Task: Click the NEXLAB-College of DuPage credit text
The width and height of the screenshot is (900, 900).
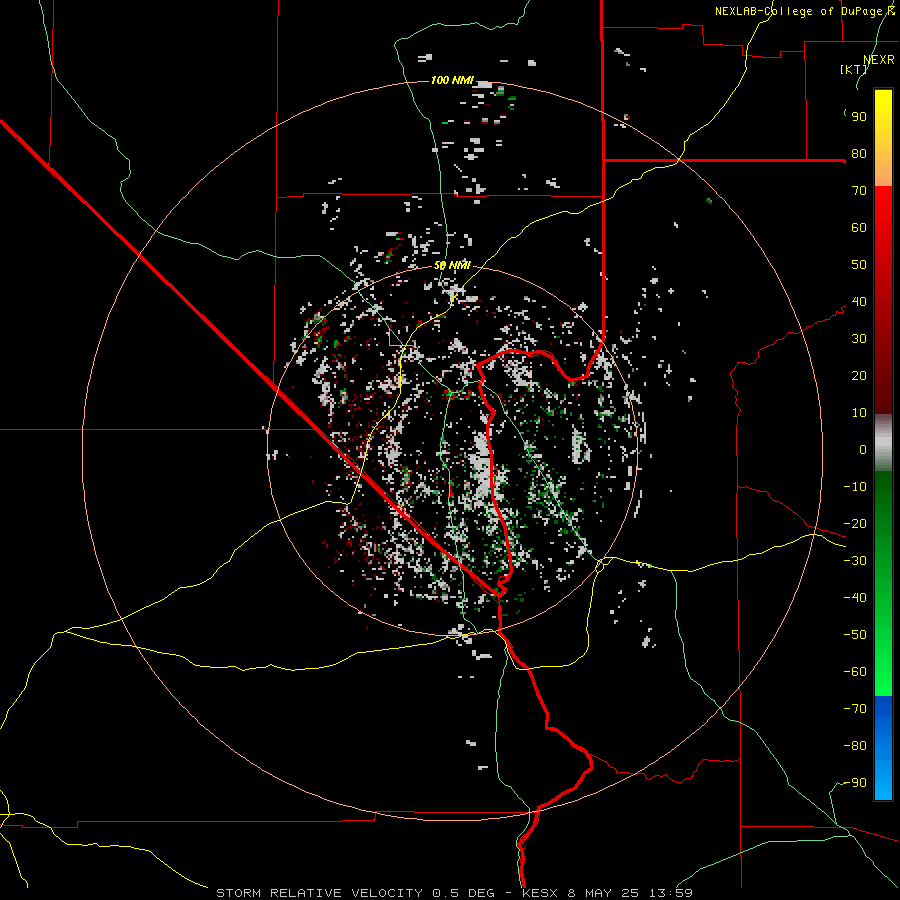Action: coord(804,11)
